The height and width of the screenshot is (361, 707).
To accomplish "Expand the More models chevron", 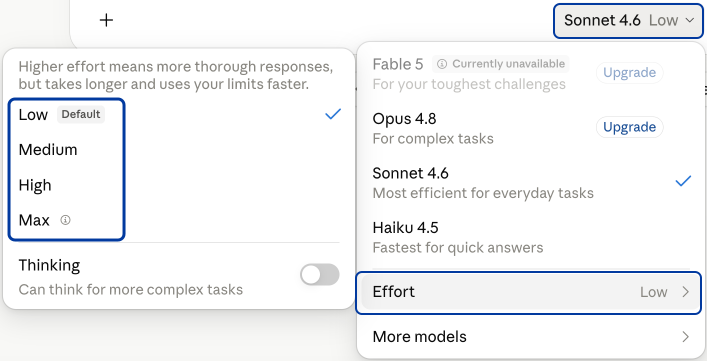I will pos(685,337).
